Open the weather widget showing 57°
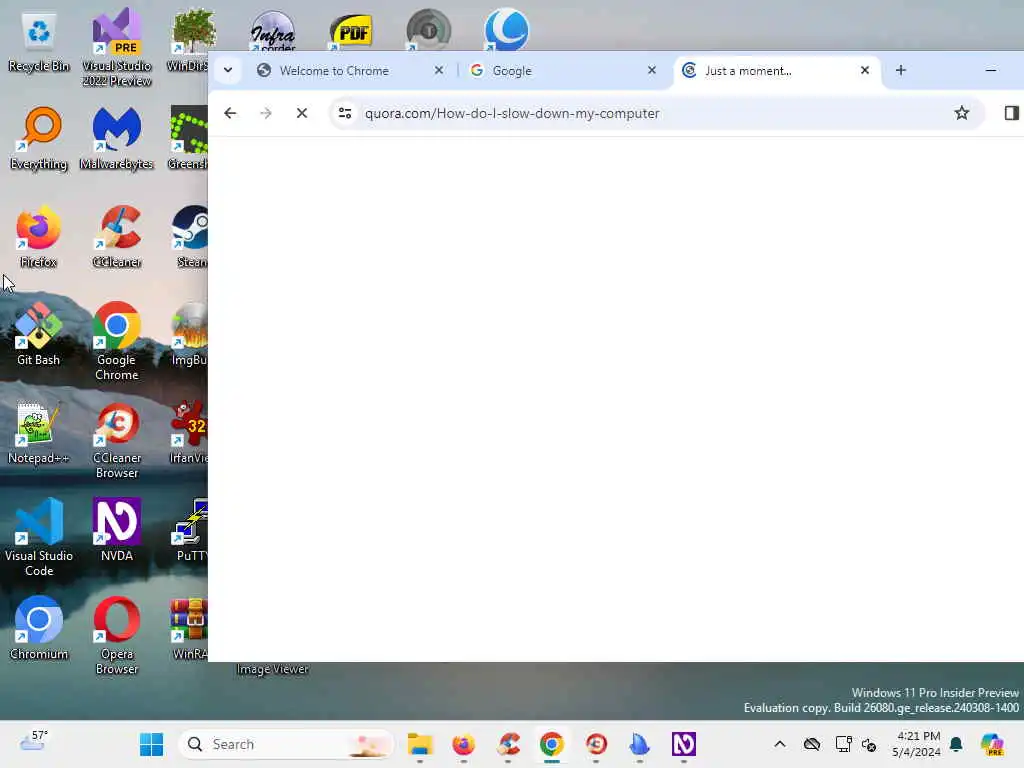This screenshot has width=1024, height=768. pyautogui.click(x=33, y=743)
